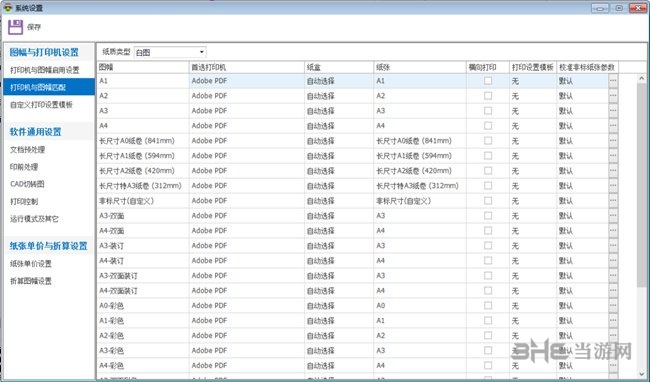Click the 图幅 column header
Image resolution: width=650 pixels, height=382 pixels.
click(x=143, y=67)
